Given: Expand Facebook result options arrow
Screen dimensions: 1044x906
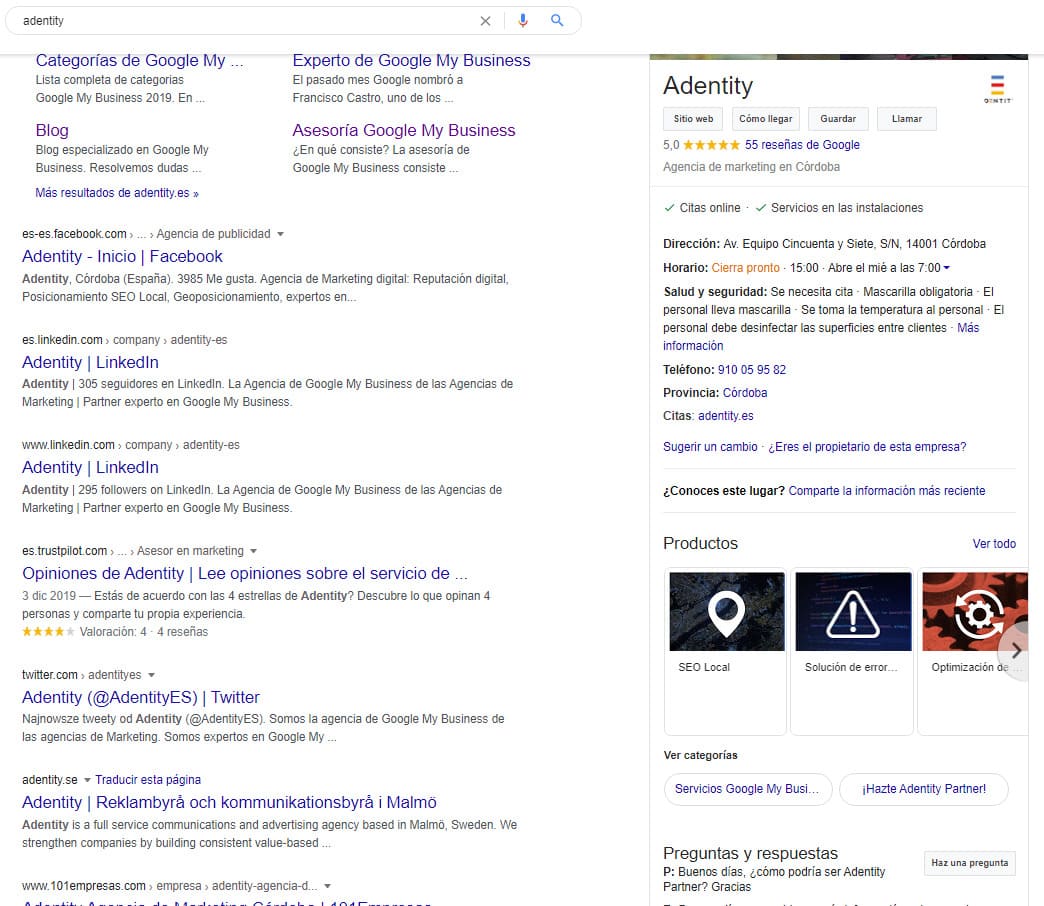Looking at the screenshot, I should [x=280, y=234].
